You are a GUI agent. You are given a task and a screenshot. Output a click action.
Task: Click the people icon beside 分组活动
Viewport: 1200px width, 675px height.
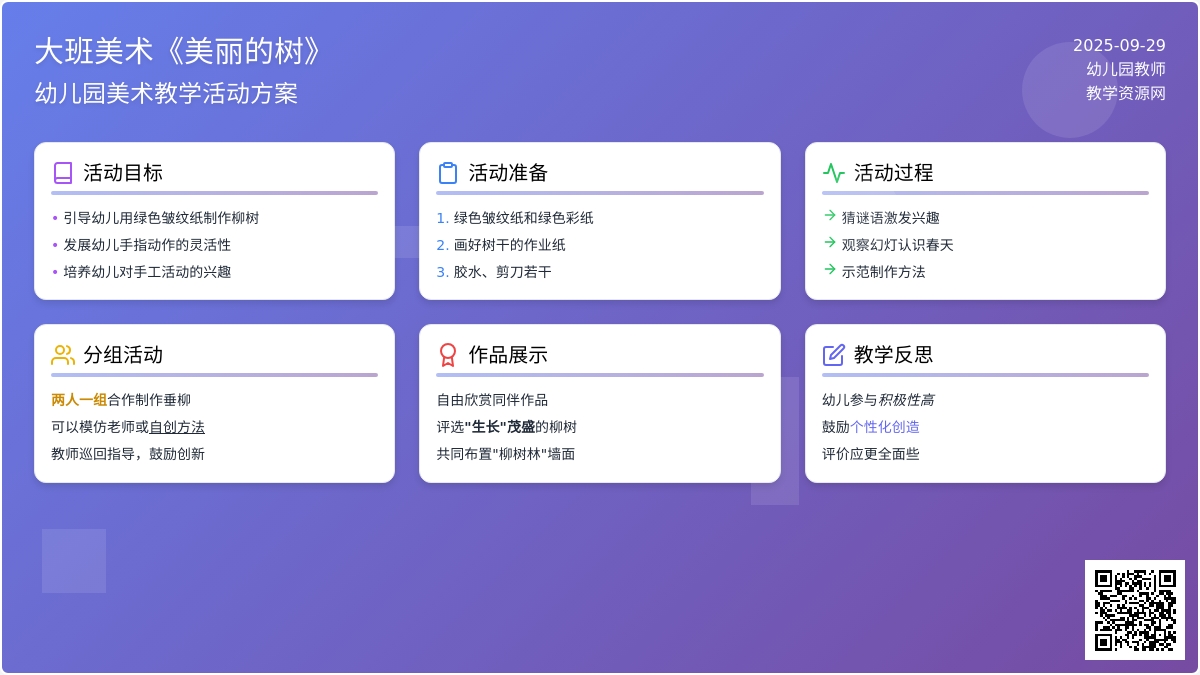pos(63,355)
